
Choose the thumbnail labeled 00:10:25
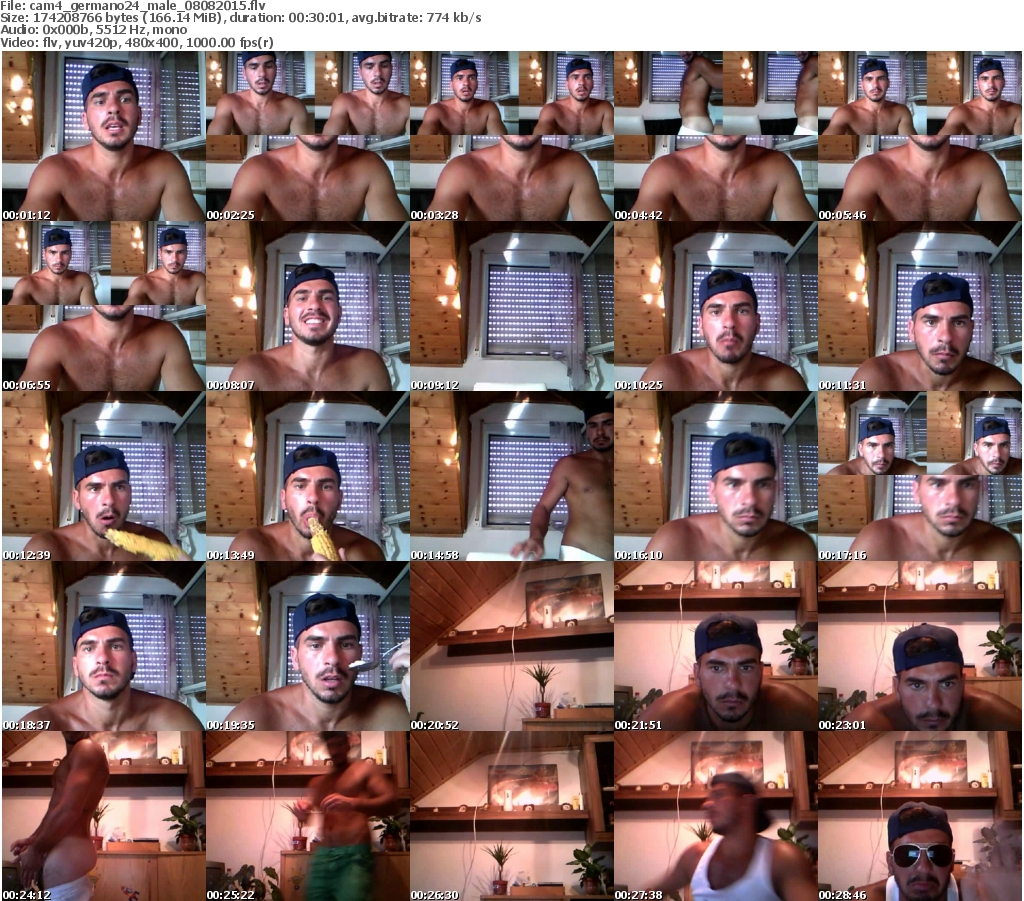pyautogui.click(x=715, y=306)
